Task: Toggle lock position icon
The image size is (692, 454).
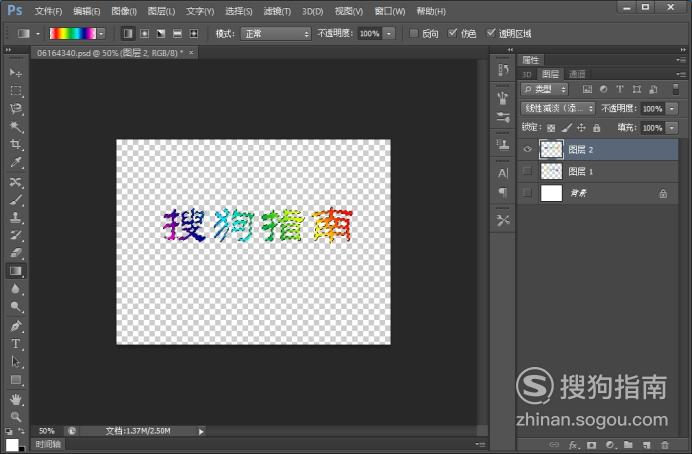Action: (x=581, y=128)
